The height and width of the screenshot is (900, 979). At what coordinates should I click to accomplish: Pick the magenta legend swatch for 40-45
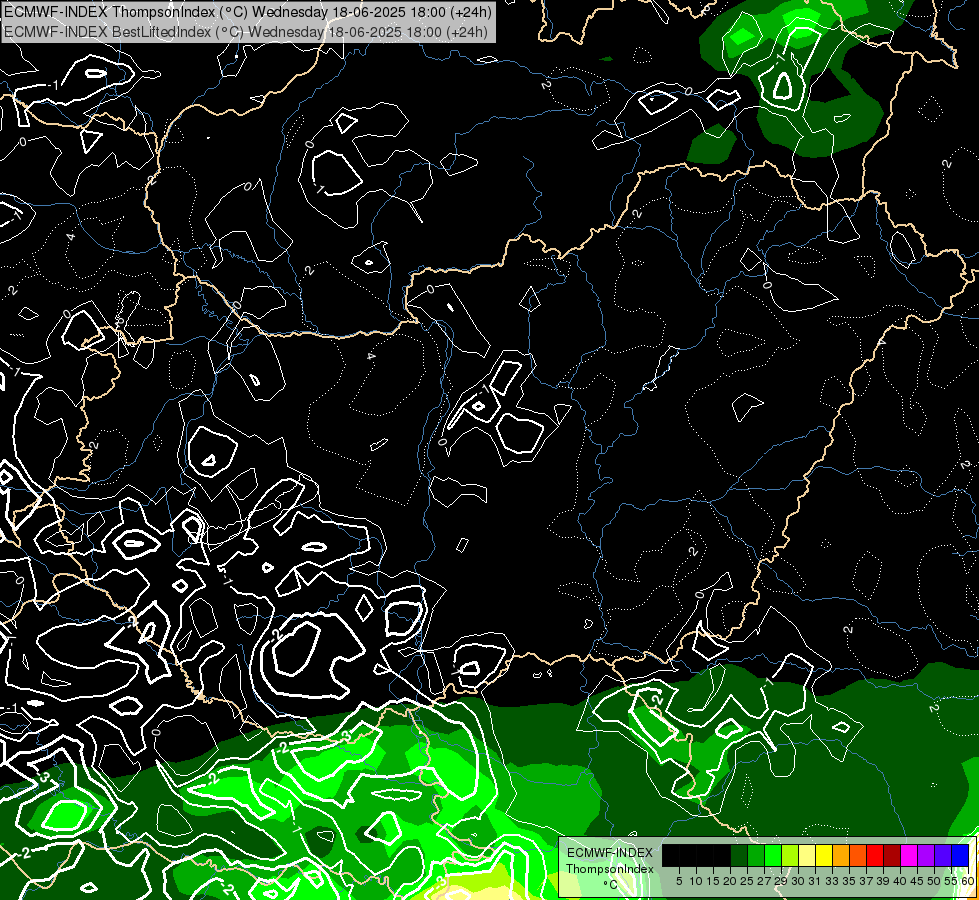(909, 856)
